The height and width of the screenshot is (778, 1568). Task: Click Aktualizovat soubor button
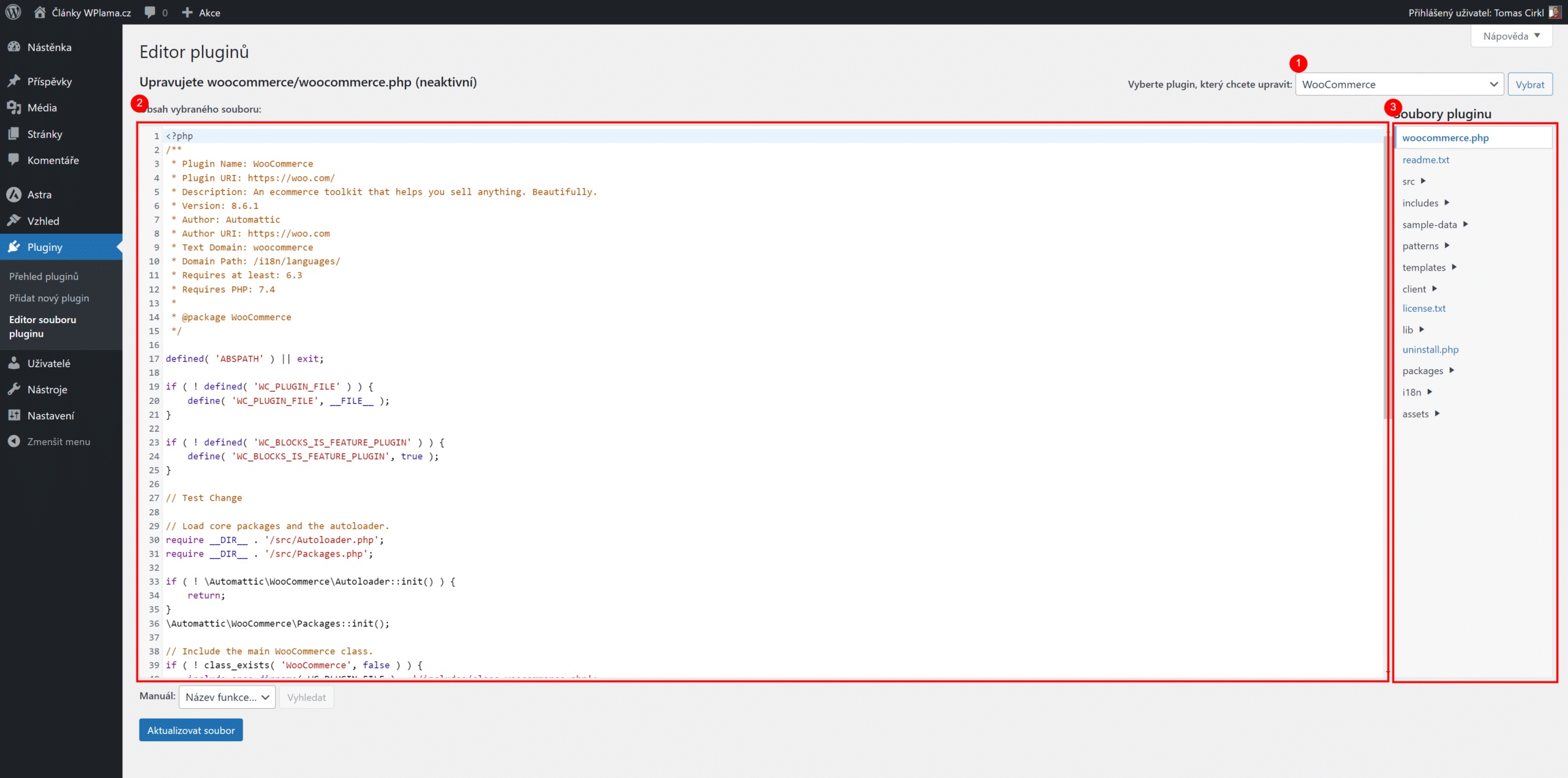(x=190, y=730)
